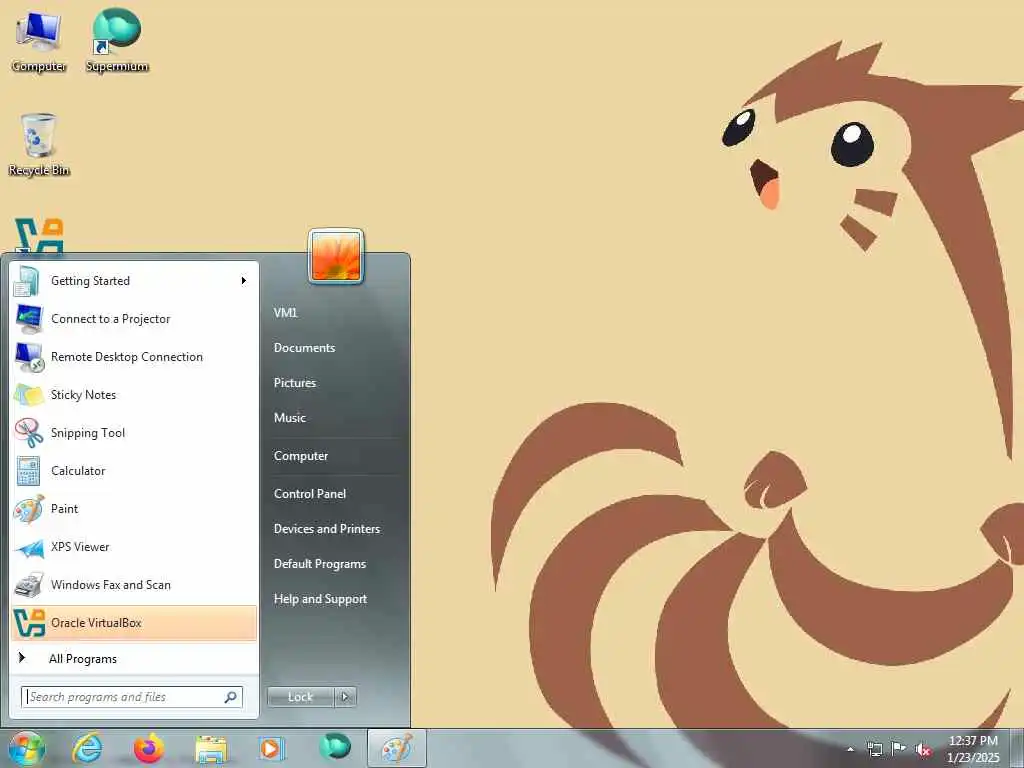Select Connect to a Projector entry
Viewport: 1024px width, 768px height.
click(x=134, y=319)
